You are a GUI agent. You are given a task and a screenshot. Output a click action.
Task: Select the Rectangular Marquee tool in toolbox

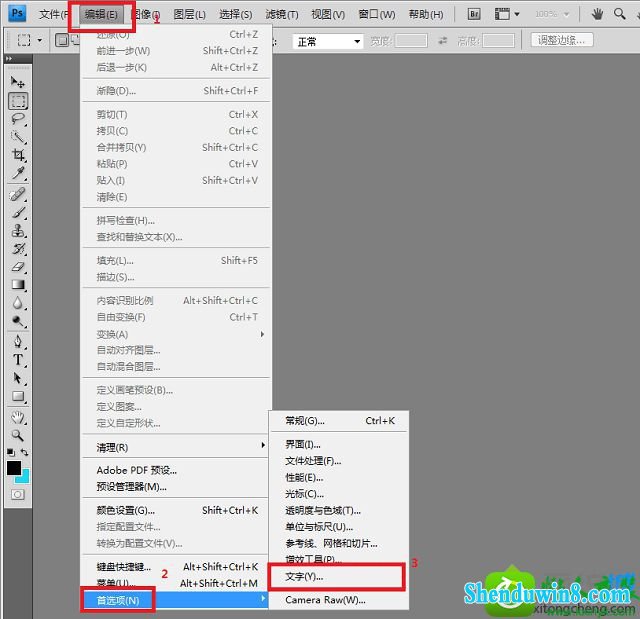pos(18,101)
